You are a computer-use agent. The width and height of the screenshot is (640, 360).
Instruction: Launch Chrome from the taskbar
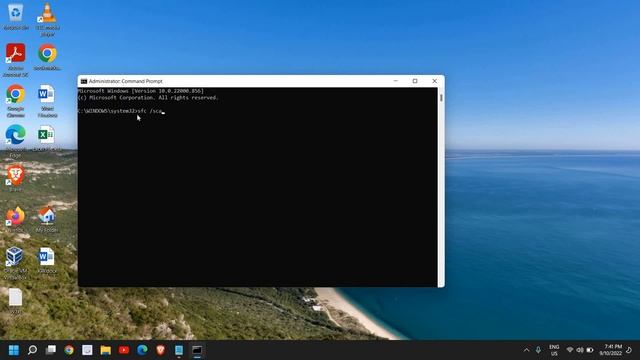point(69,350)
